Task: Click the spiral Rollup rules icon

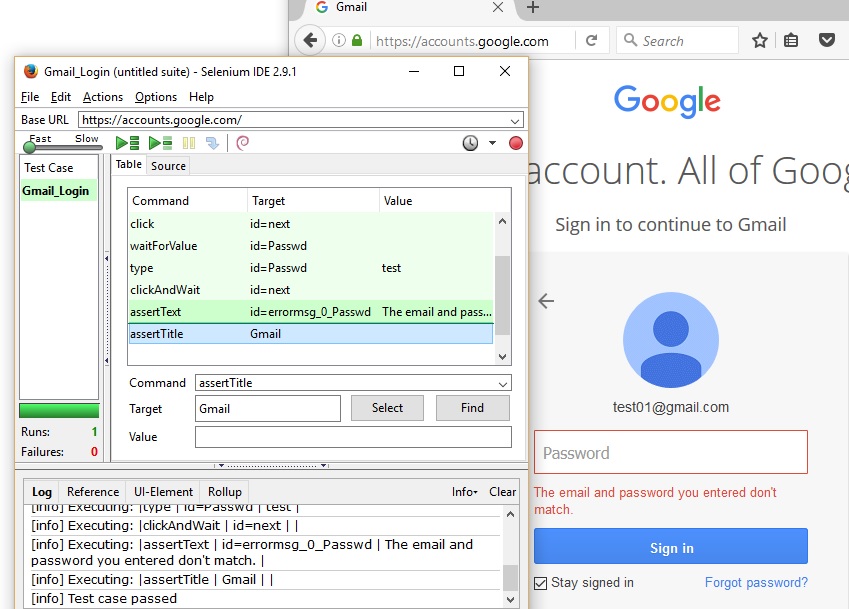Action: 243,143
